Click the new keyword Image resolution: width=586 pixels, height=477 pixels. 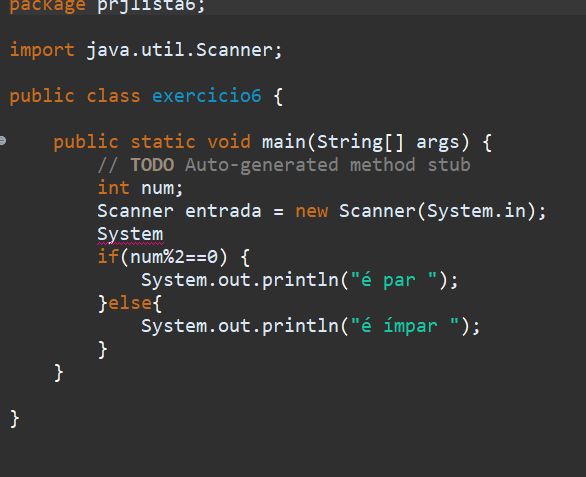pos(312,211)
